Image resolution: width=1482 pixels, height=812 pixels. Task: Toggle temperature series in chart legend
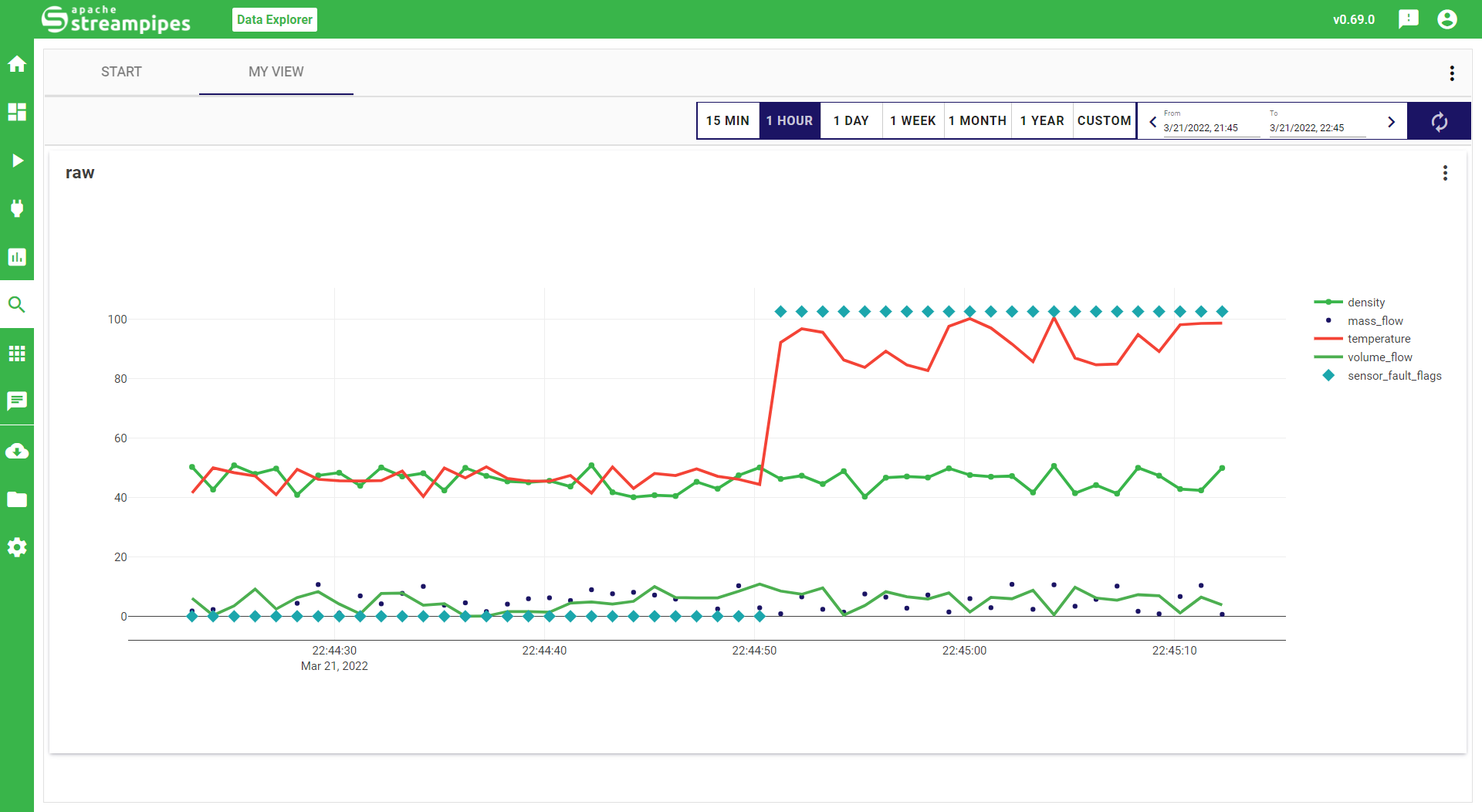[x=1379, y=339]
